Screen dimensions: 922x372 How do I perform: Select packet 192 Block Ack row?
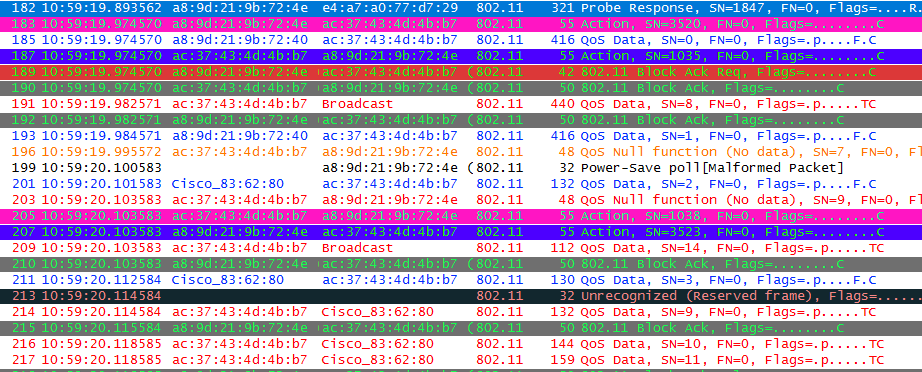(461, 120)
